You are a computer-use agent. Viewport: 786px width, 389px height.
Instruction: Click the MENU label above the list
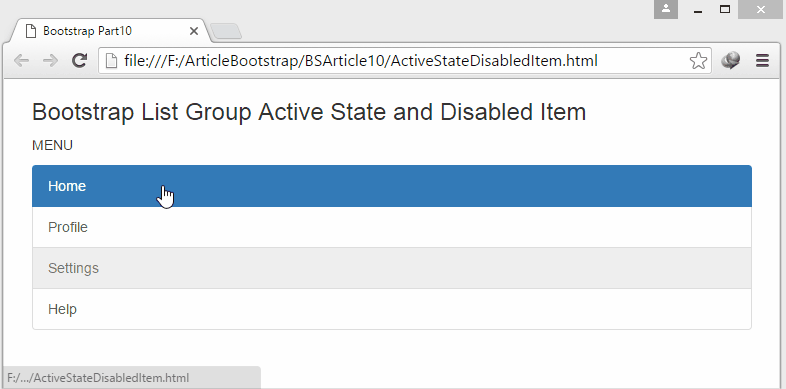click(x=52, y=145)
